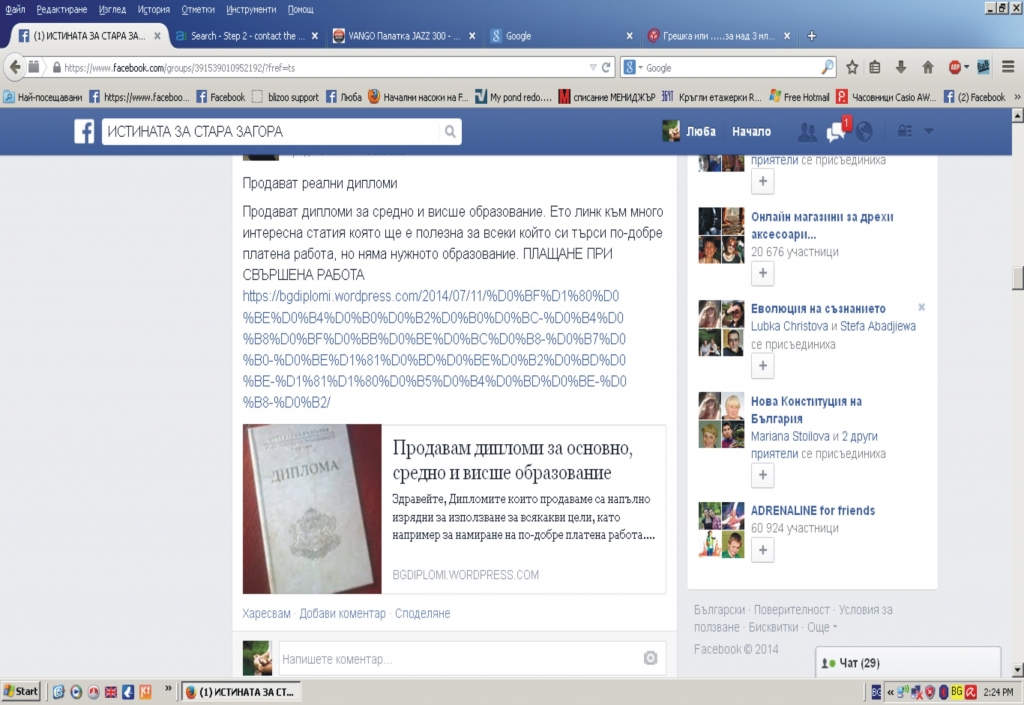This screenshot has height=705, width=1024.
Task: Click the diploma link preview thumbnail
Action: pos(312,509)
